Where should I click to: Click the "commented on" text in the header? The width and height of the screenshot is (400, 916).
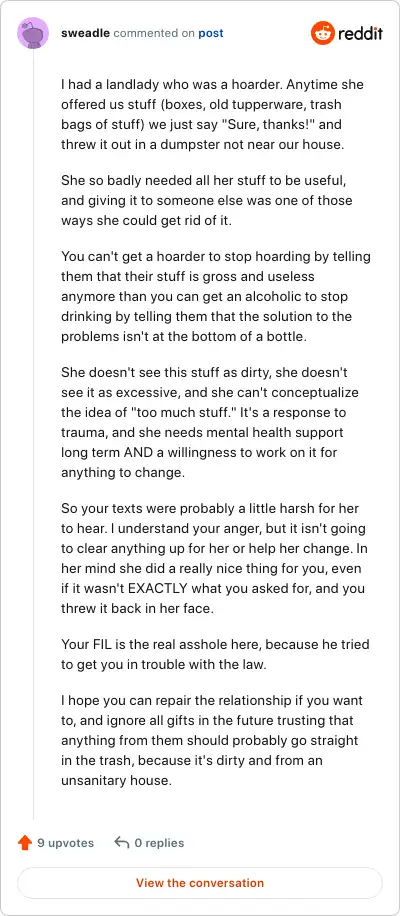point(154,33)
